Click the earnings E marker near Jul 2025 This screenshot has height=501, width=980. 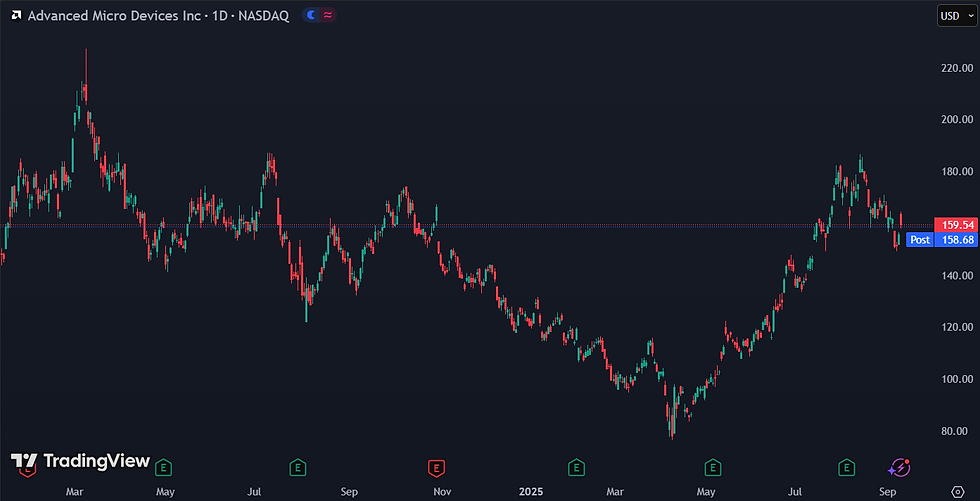(846, 466)
